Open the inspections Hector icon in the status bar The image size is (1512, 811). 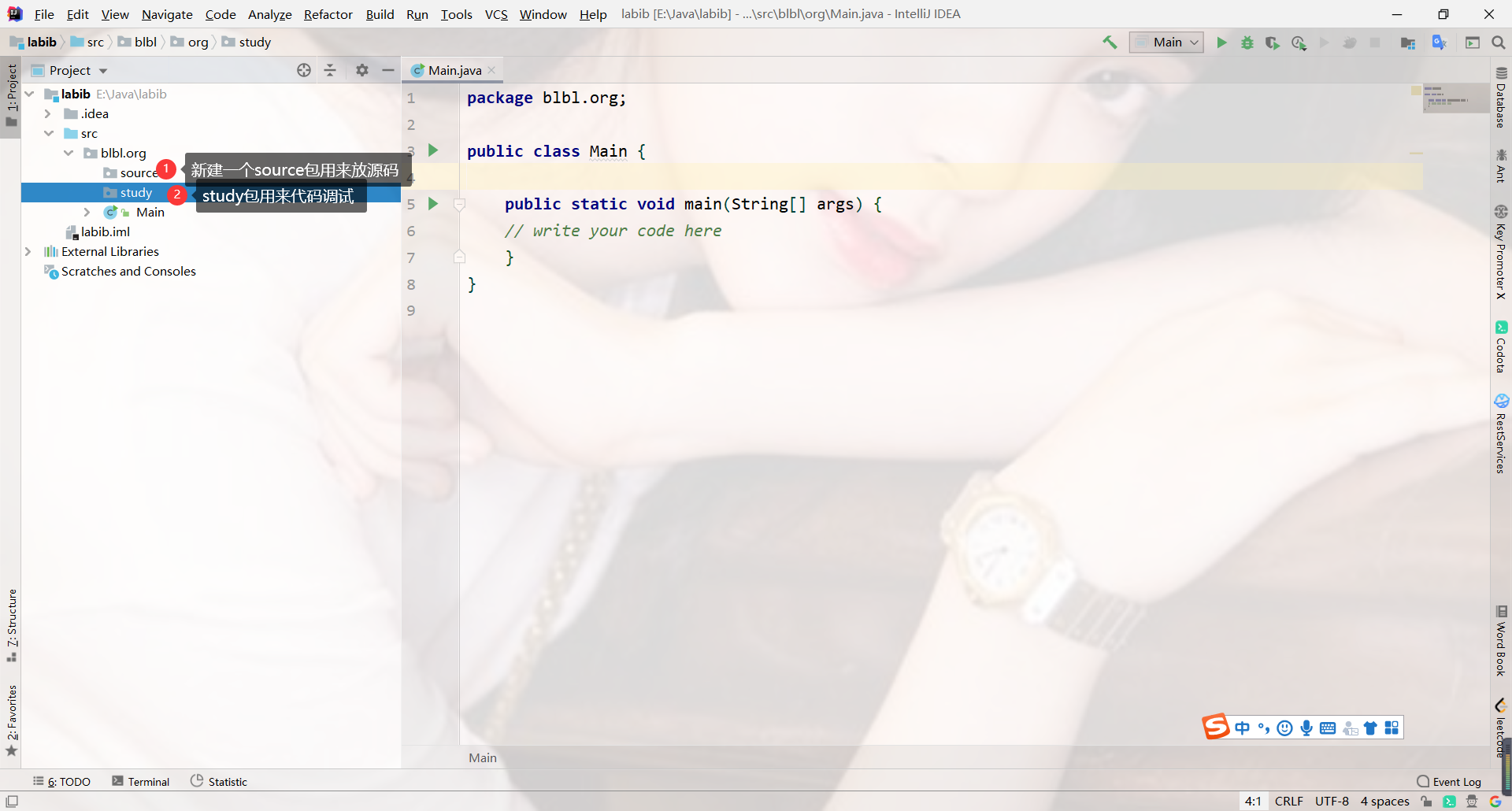pyautogui.click(x=1472, y=802)
